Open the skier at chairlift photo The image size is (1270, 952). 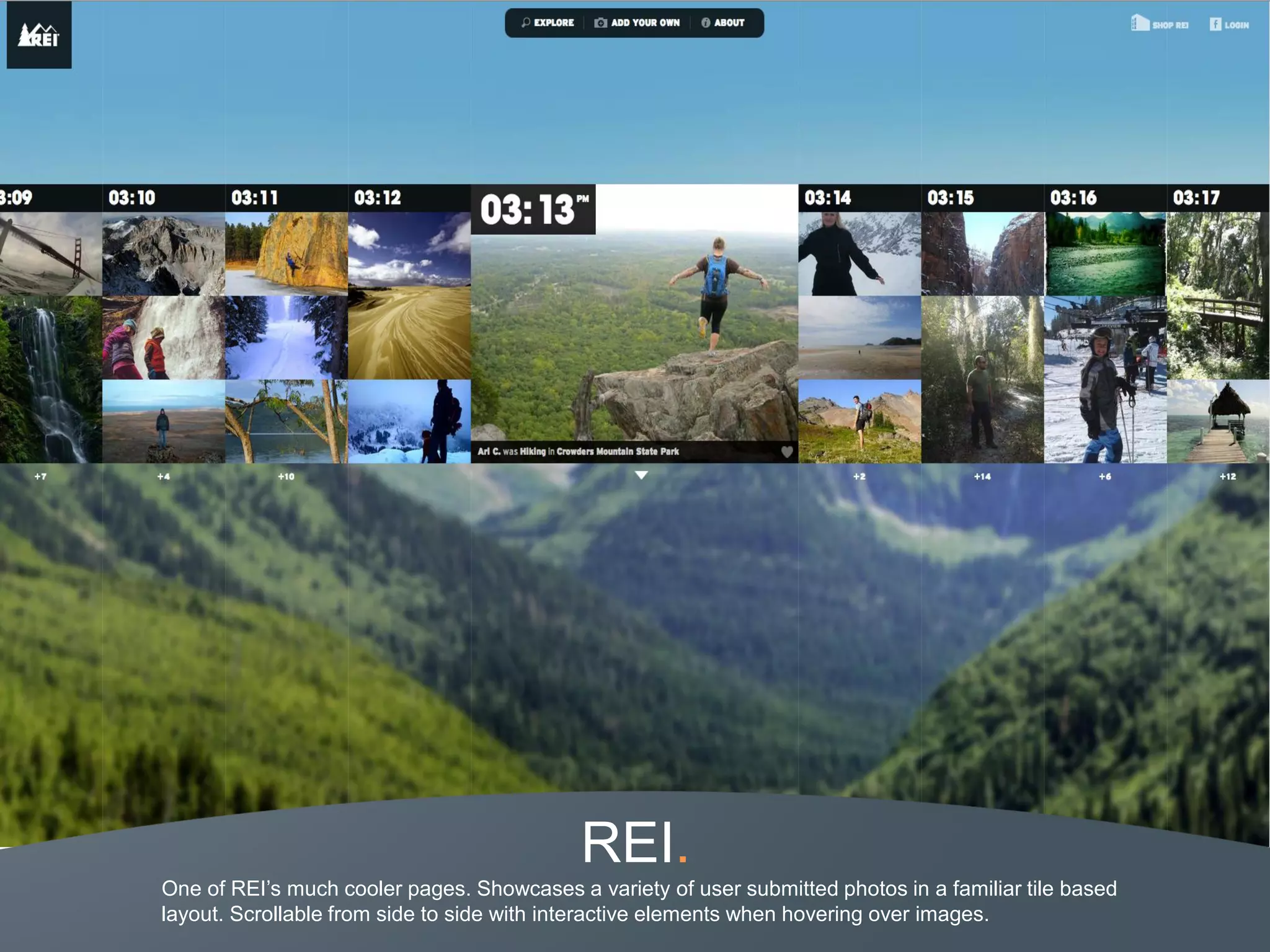1106,379
